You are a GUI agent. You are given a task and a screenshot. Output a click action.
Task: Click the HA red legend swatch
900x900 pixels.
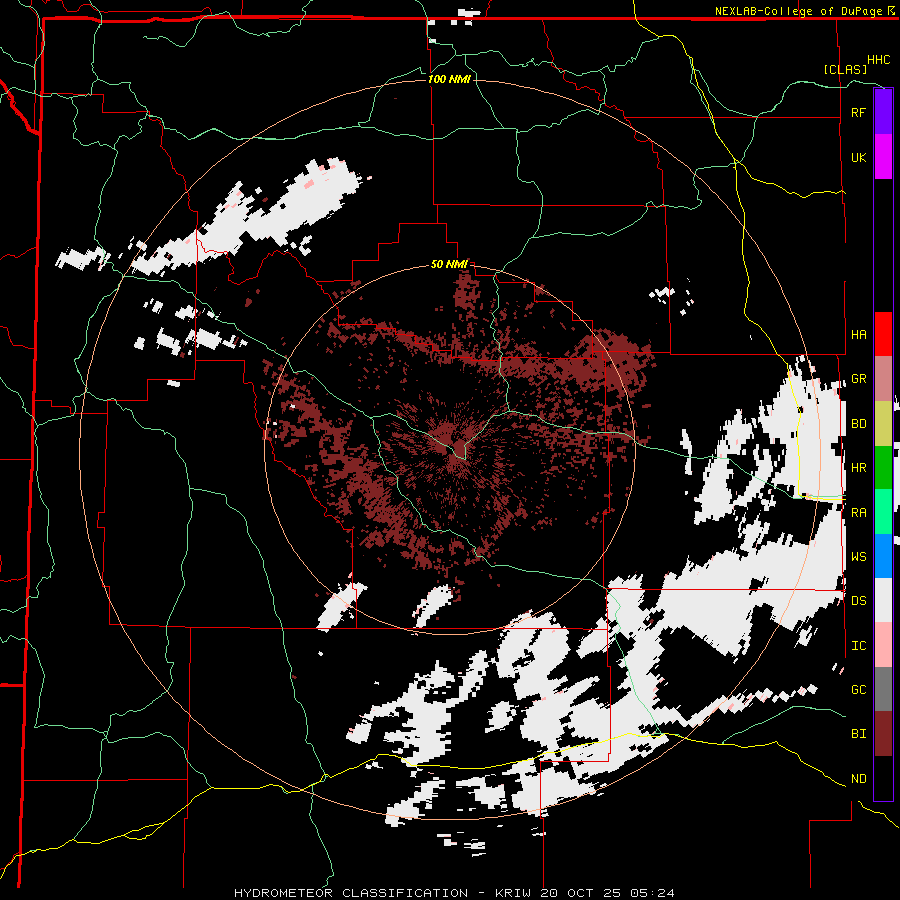point(883,334)
